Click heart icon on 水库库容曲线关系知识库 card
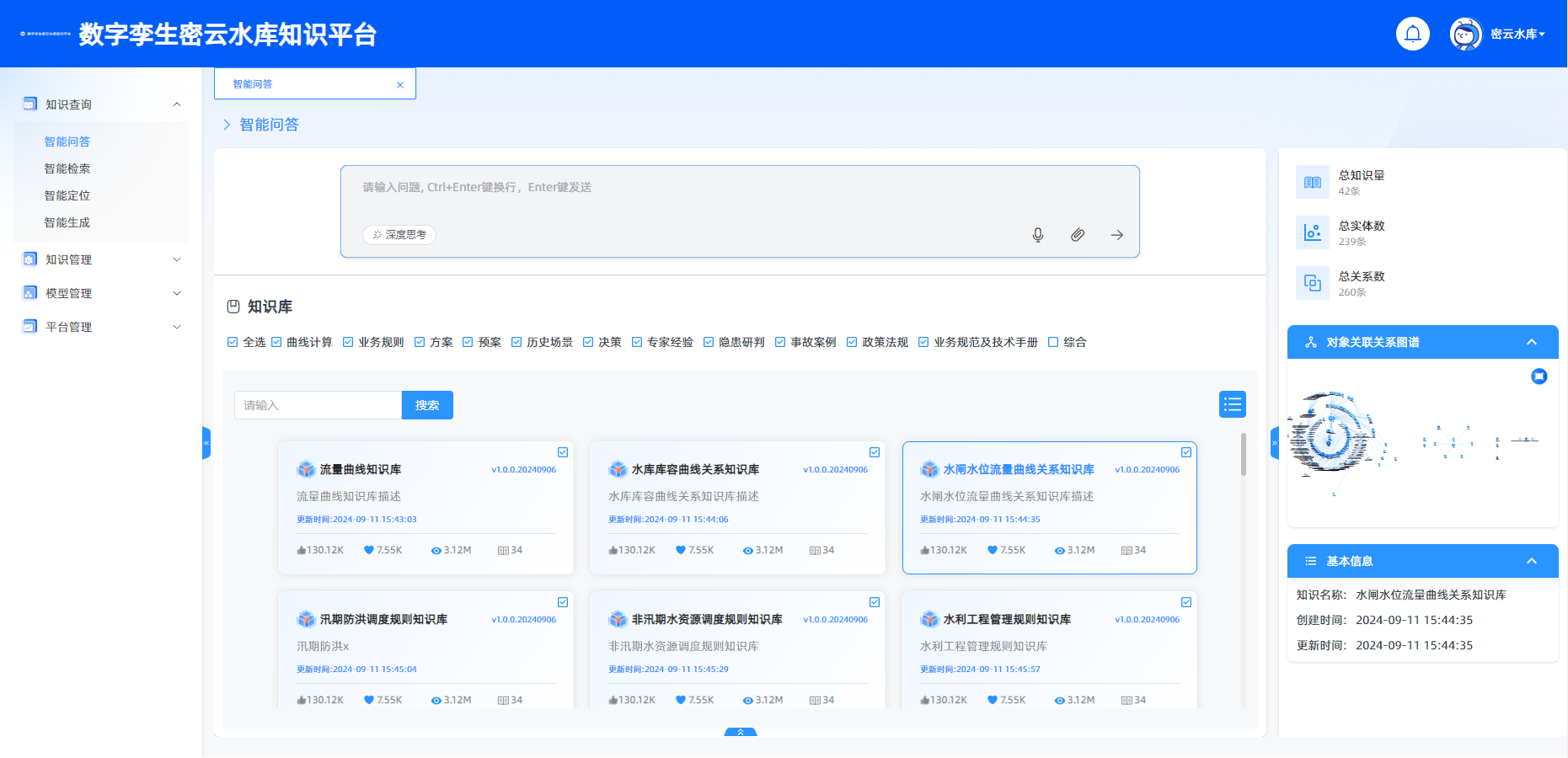The width and height of the screenshot is (1568, 758). coord(681,550)
